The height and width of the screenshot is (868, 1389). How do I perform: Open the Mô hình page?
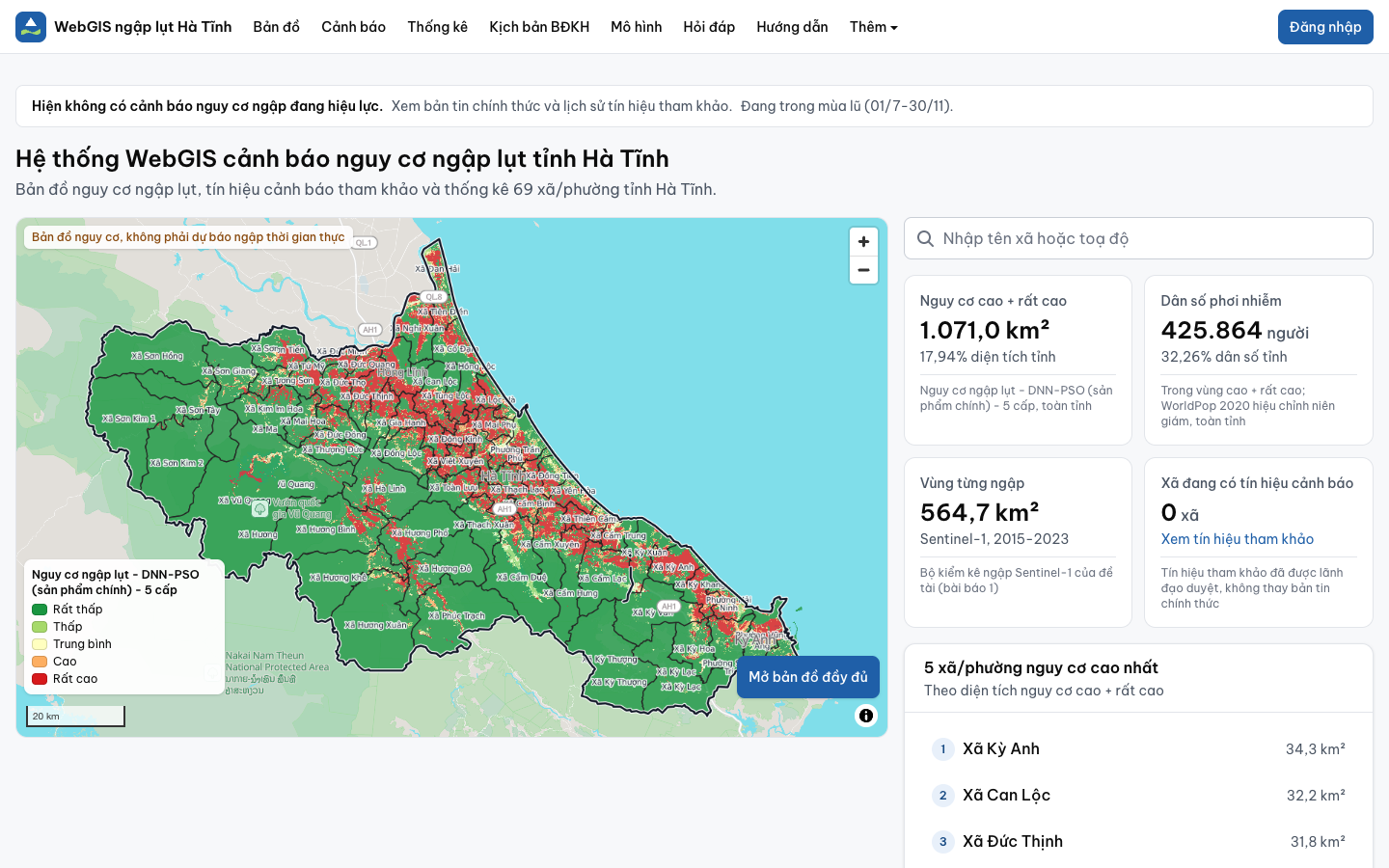pyautogui.click(x=637, y=27)
